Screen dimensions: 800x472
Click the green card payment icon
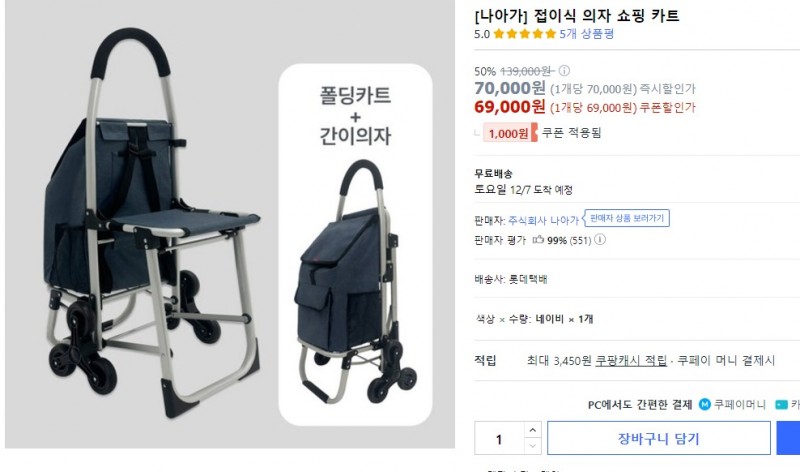781,405
